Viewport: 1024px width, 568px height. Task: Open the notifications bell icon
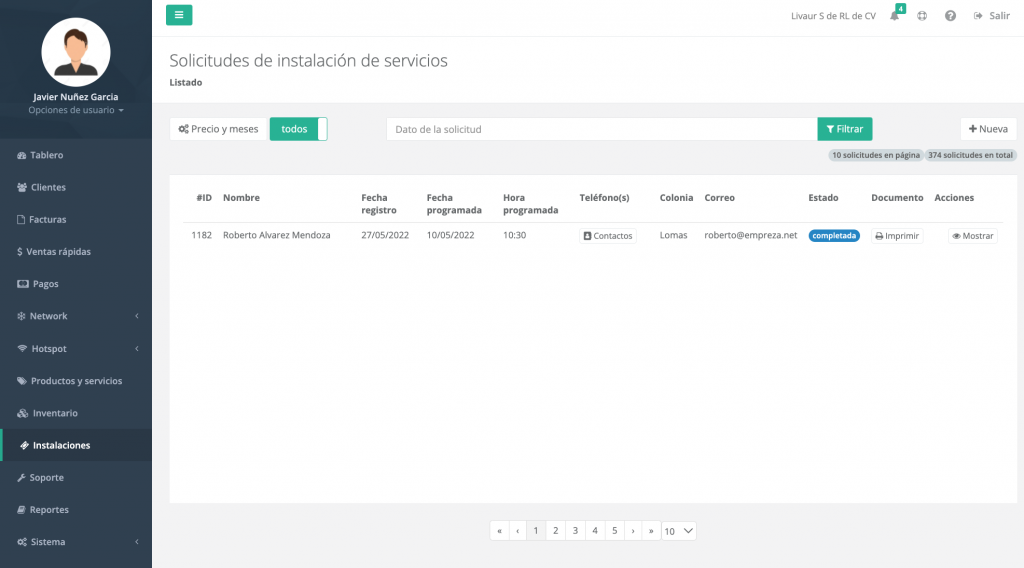[895, 16]
